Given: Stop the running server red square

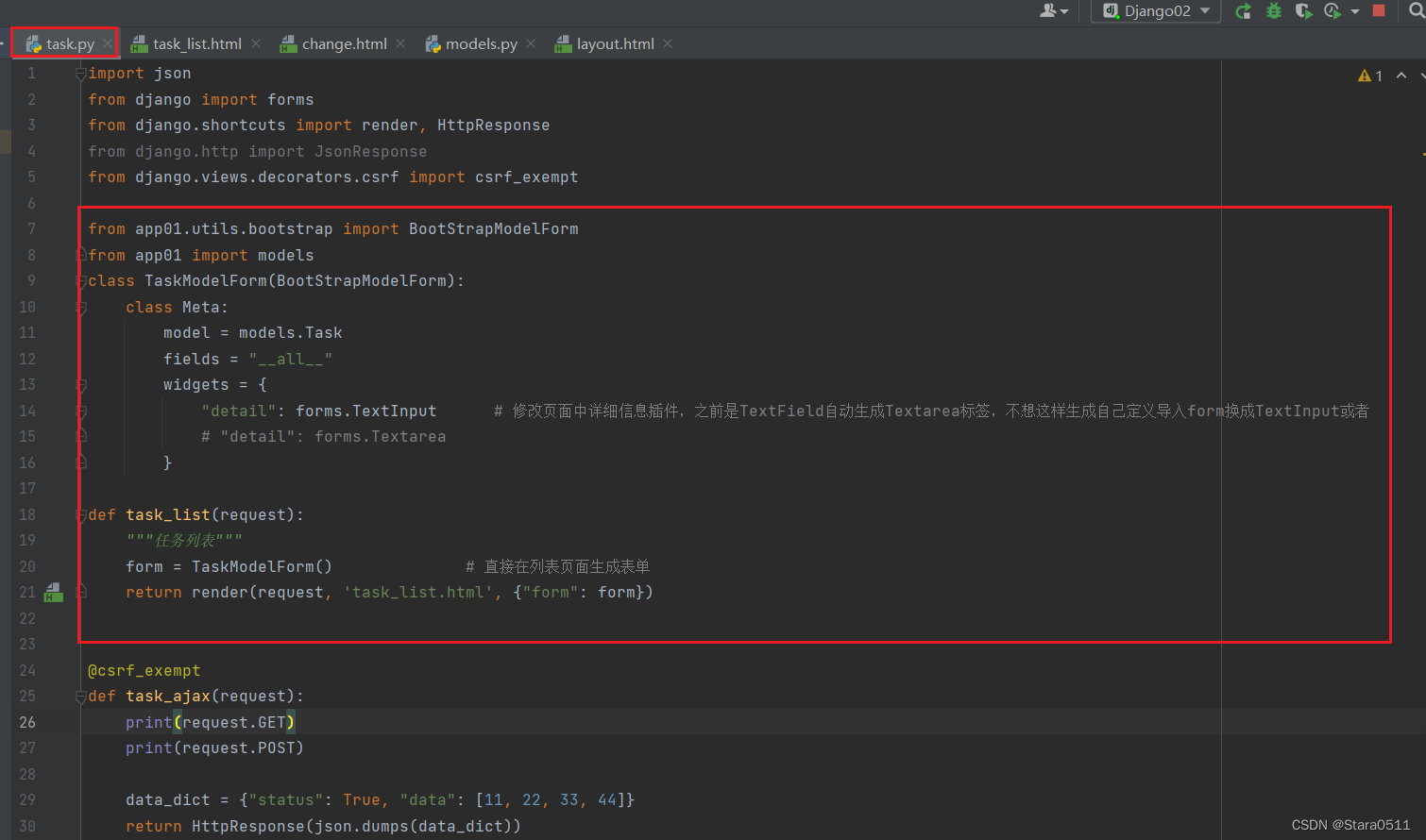Looking at the screenshot, I should (x=1379, y=10).
